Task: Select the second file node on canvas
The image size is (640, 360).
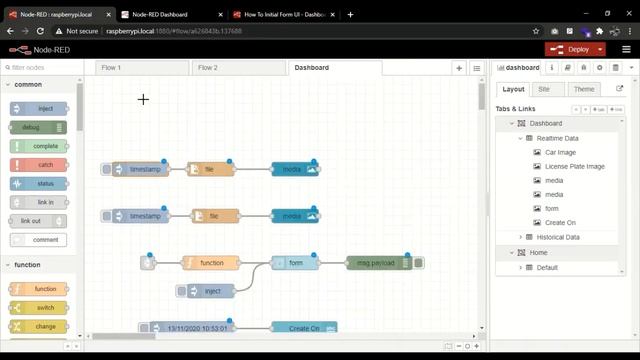Action: [216, 216]
